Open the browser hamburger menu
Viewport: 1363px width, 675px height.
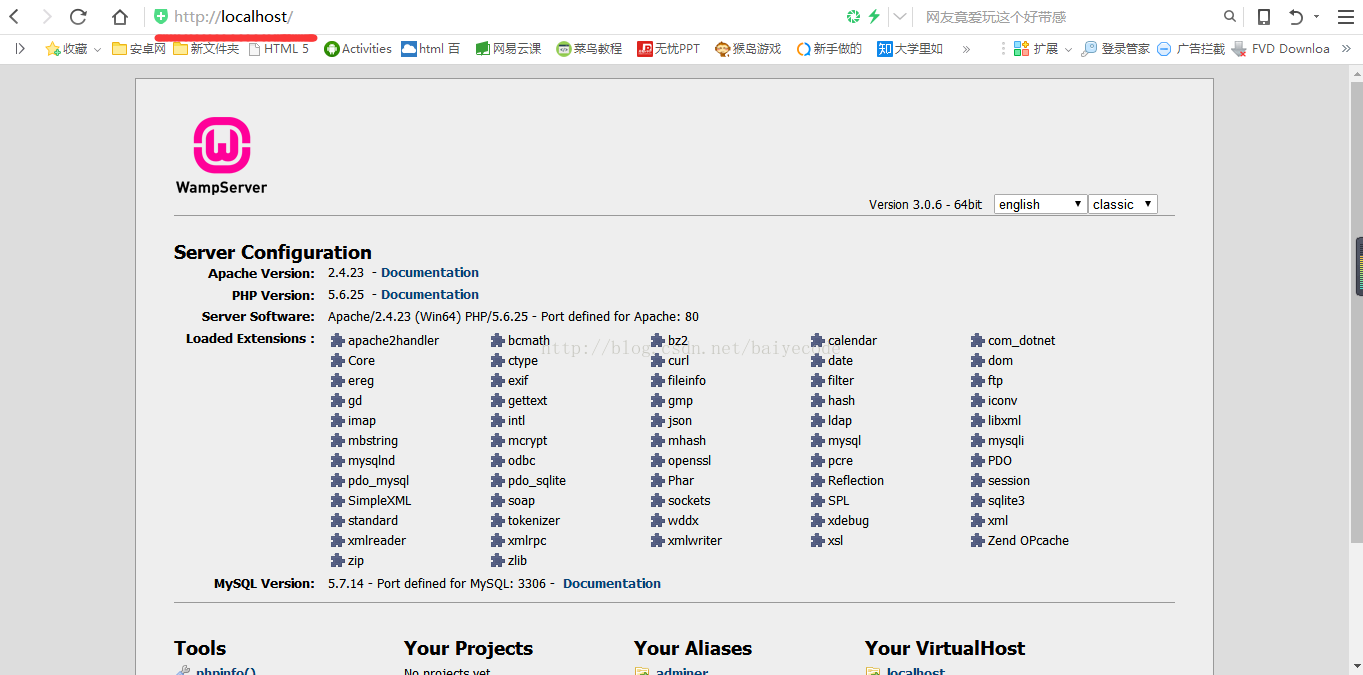pos(1346,17)
